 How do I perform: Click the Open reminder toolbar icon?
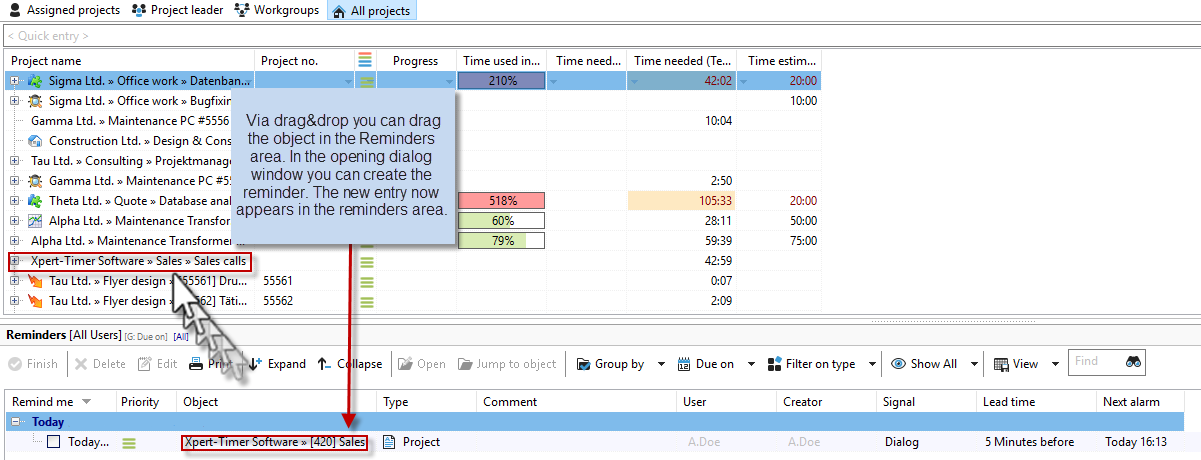coord(405,364)
